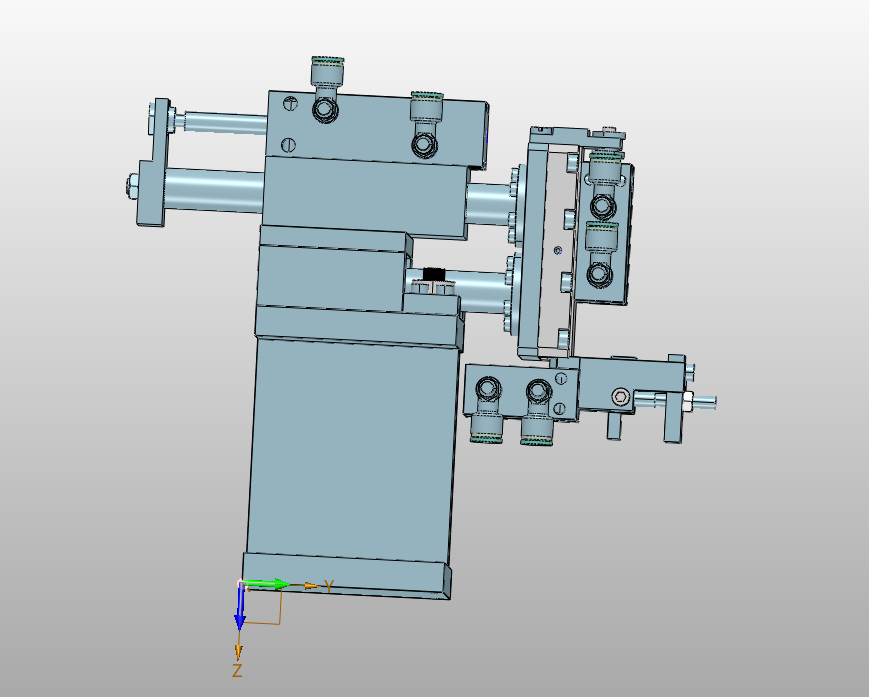The image size is (869, 697).
Task: Select the green Y-axis arrow of the triad
Action: coord(267,584)
